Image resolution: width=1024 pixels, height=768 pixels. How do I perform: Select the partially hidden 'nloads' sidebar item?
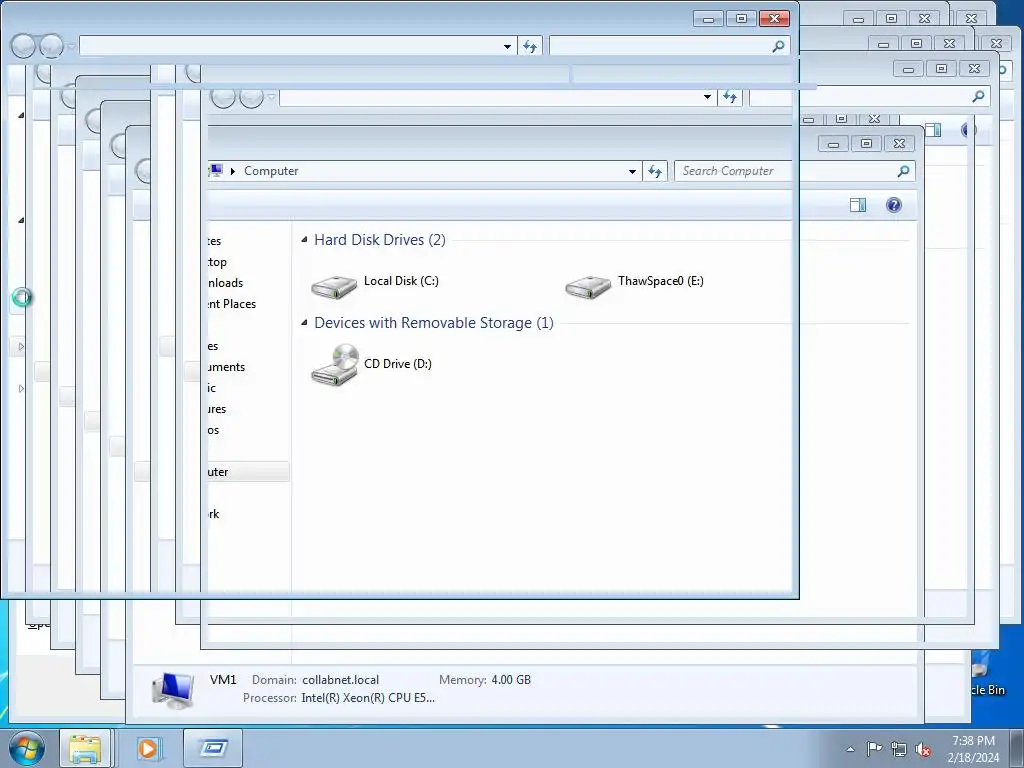(225, 283)
